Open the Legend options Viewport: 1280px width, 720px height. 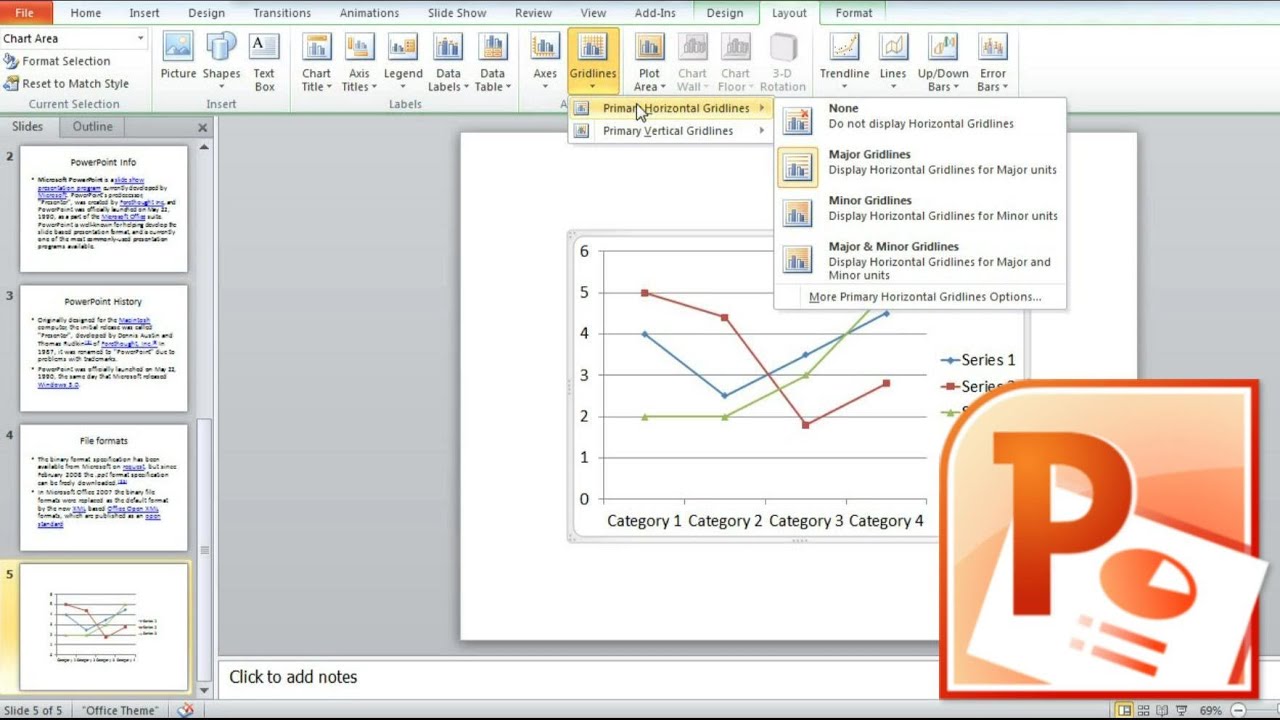pos(402,60)
